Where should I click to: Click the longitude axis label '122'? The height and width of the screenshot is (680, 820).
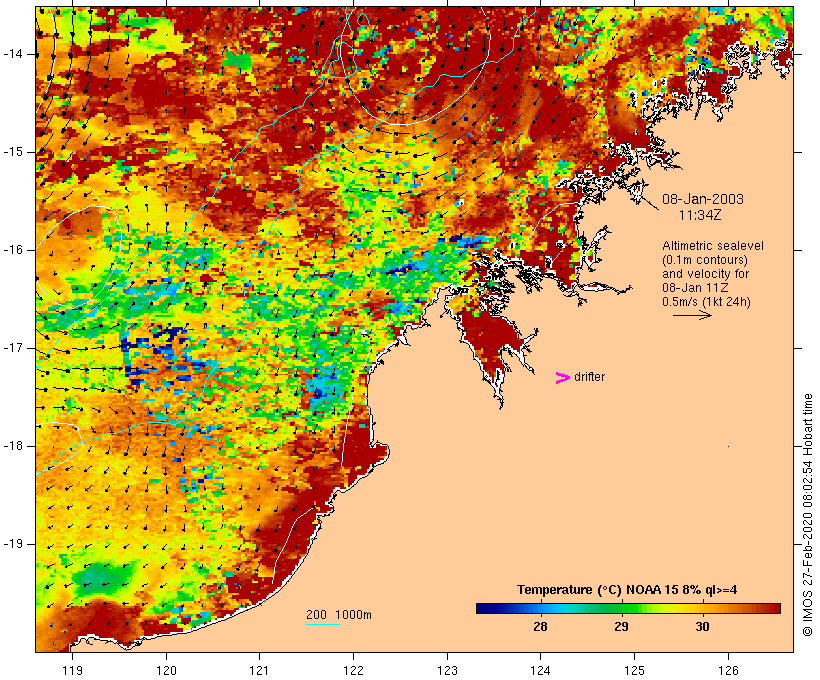[354, 671]
